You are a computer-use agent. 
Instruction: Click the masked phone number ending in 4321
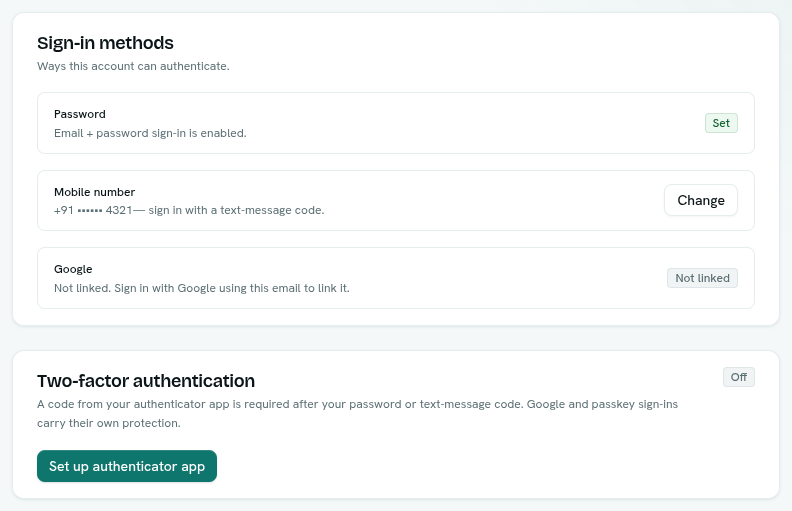point(93,210)
